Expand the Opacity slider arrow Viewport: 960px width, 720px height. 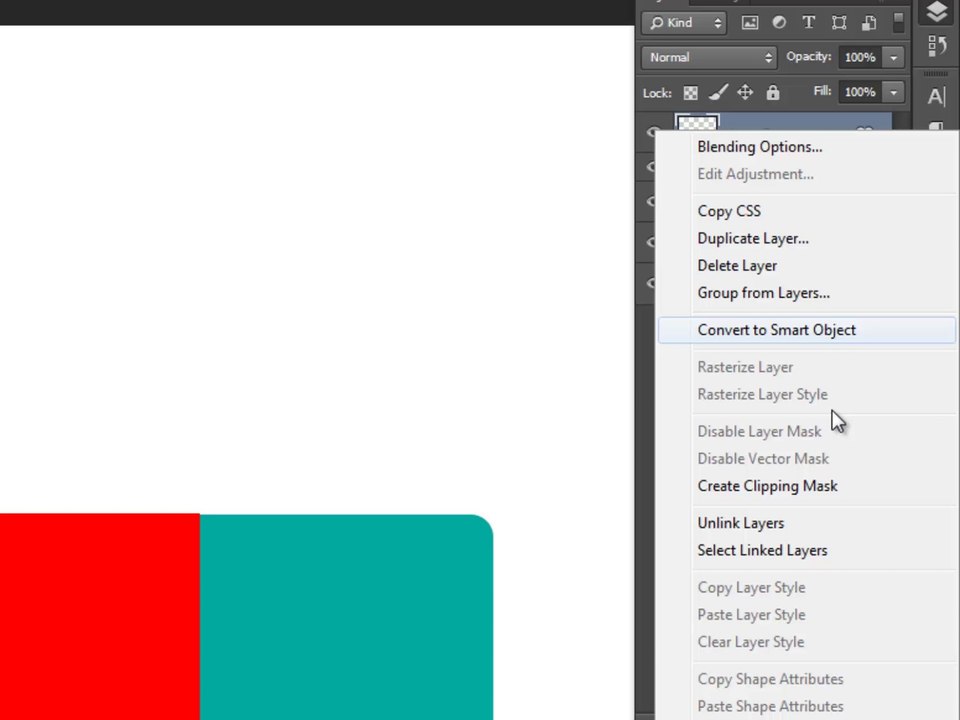click(894, 58)
